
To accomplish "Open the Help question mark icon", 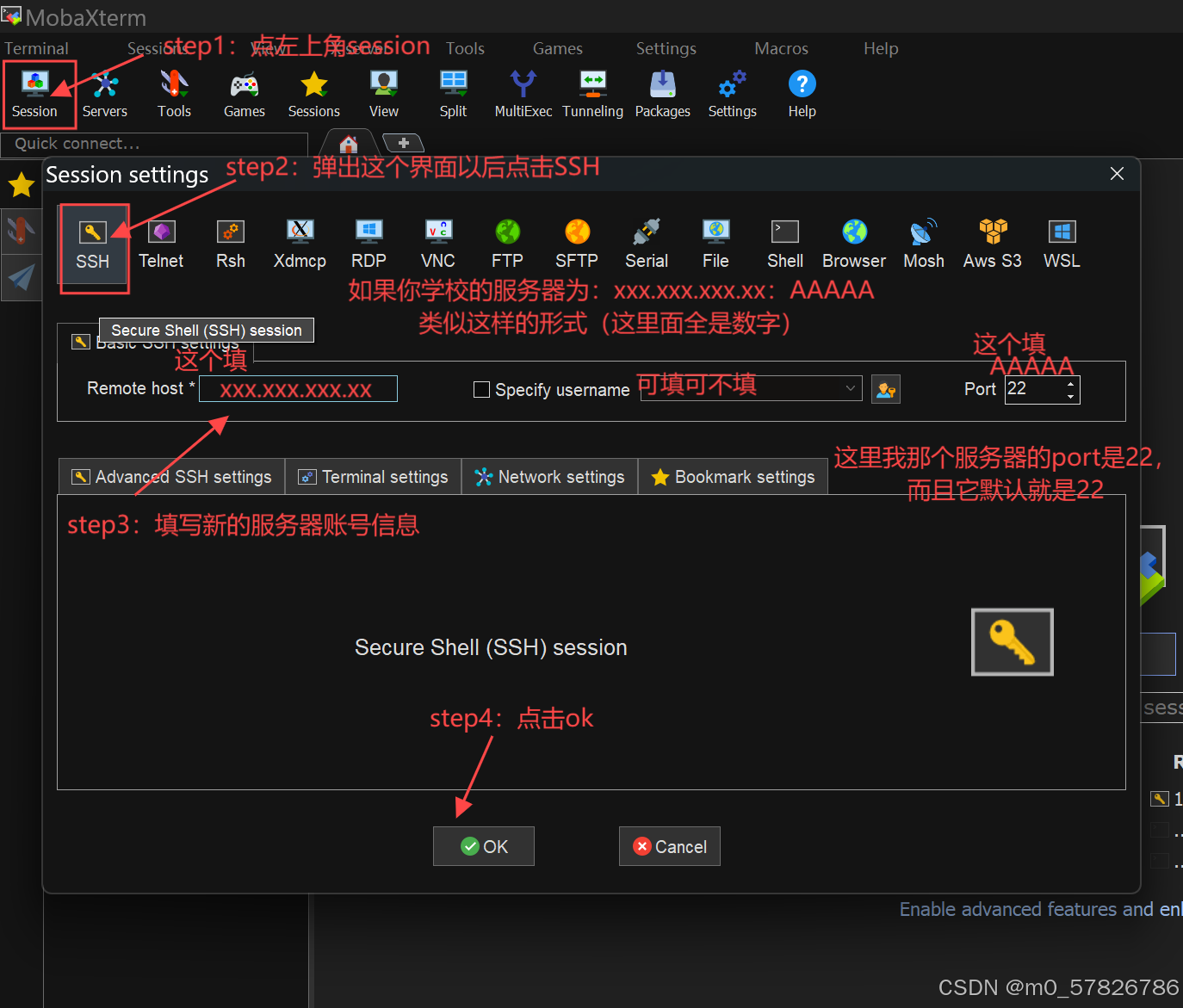I will (x=802, y=95).
